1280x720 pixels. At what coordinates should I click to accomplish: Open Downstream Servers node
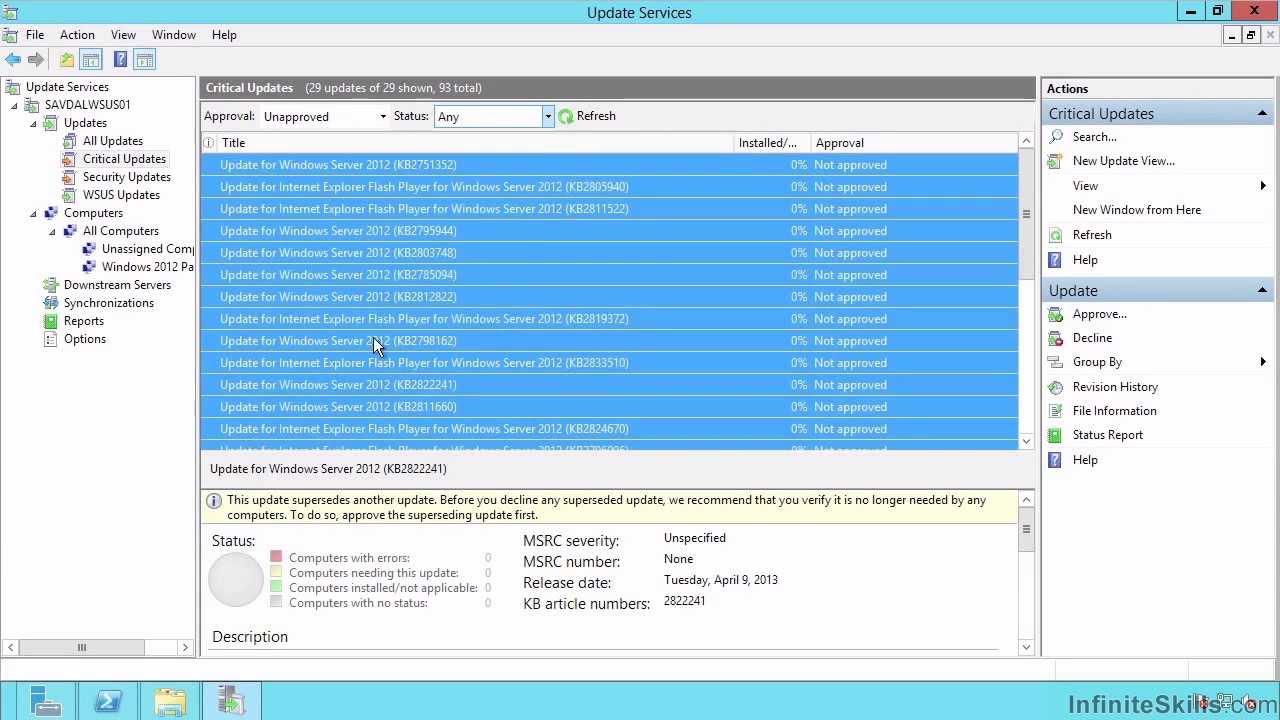click(x=117, y=285)
